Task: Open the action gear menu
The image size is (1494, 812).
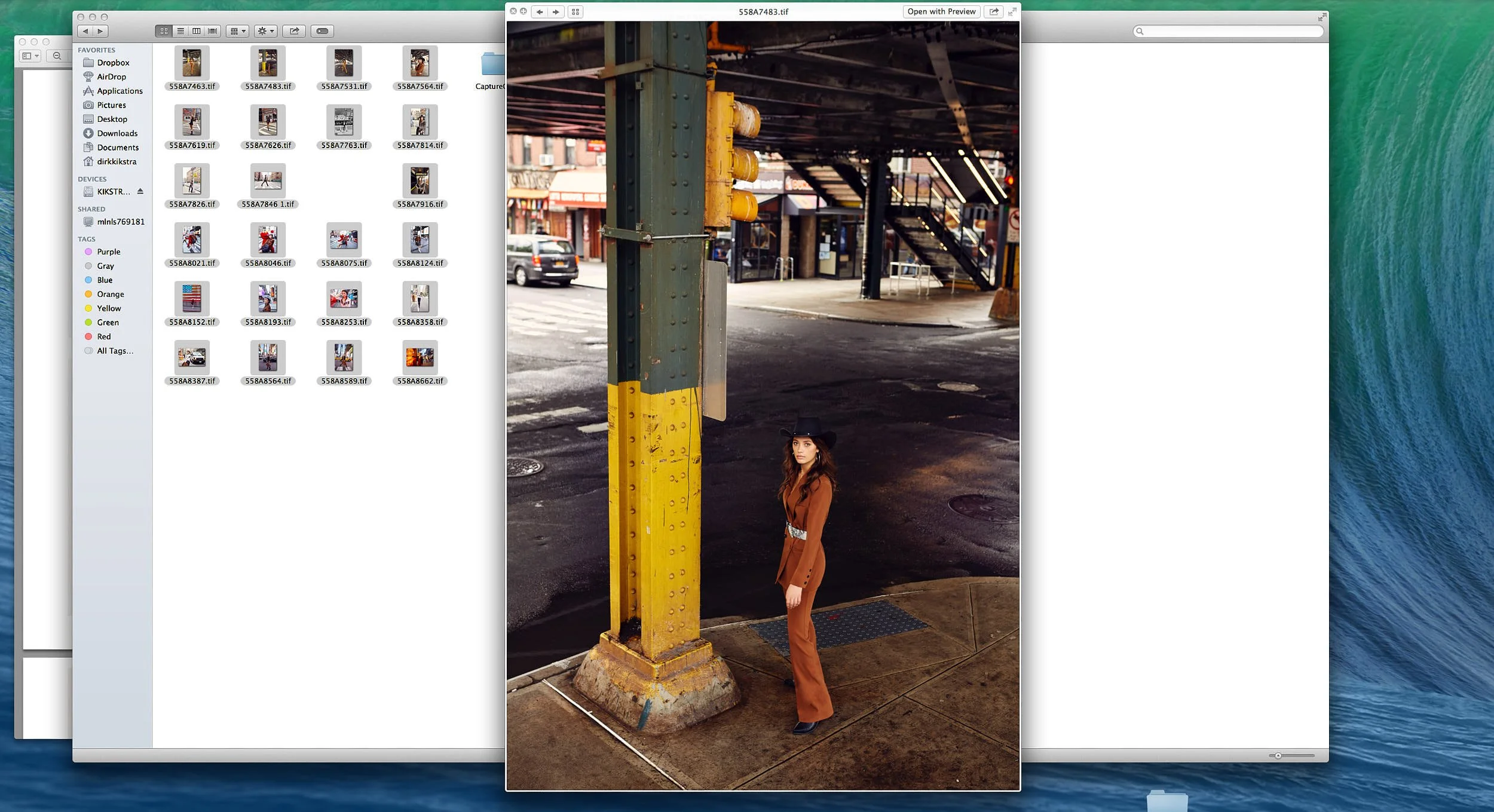Action: 265,30
